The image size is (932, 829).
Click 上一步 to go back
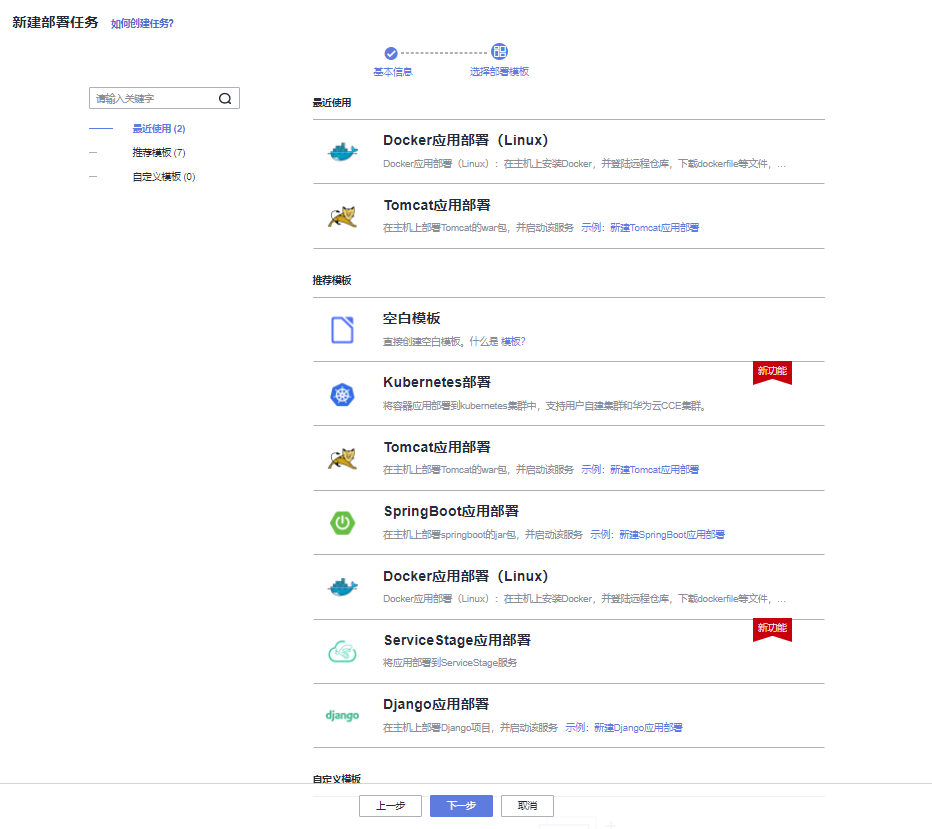[390, 806]
